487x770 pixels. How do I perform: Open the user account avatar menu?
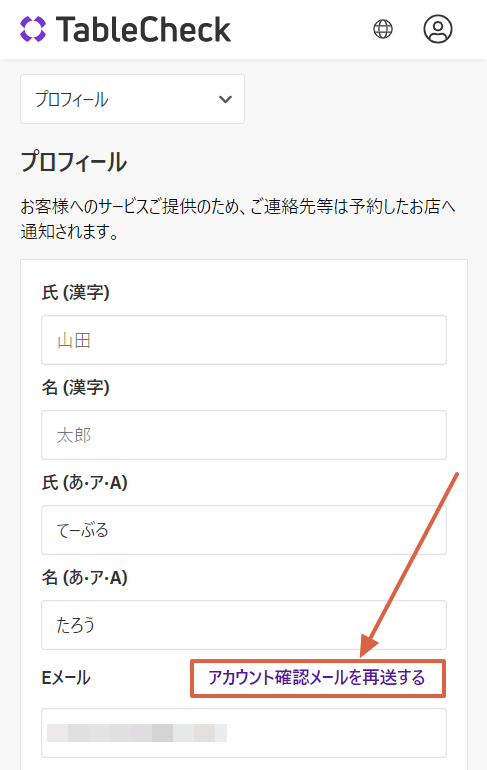[438, 29]
